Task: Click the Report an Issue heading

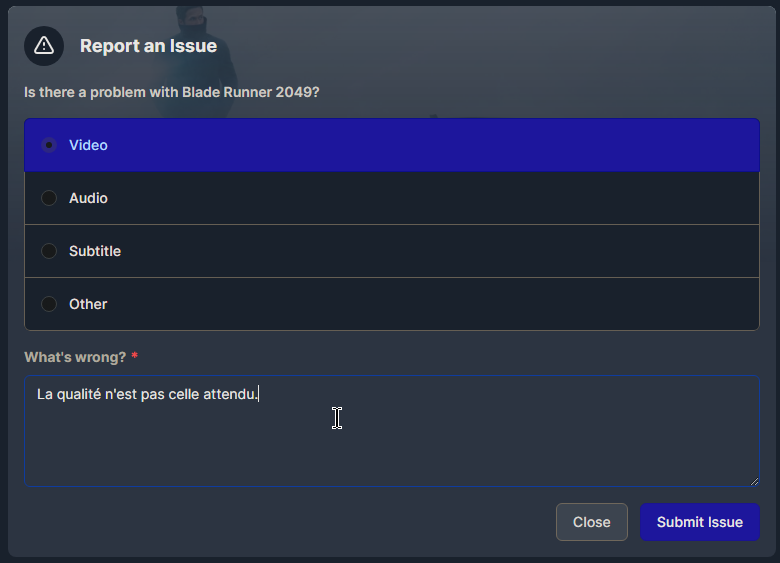Action: click(148, 46)
